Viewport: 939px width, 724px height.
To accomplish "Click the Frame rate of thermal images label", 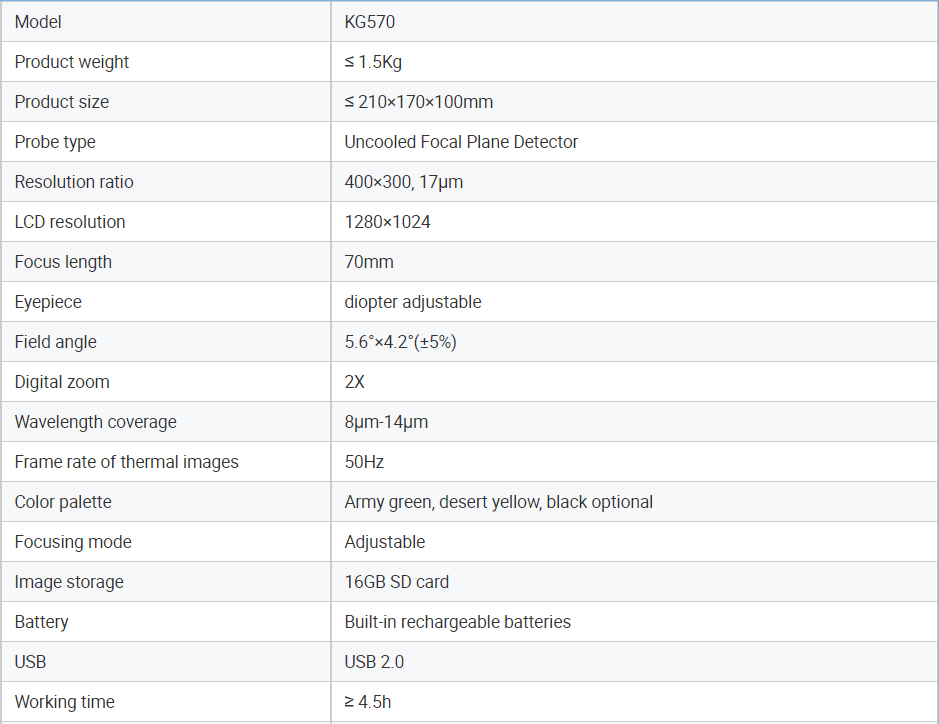I will click(x=126, y=462).
